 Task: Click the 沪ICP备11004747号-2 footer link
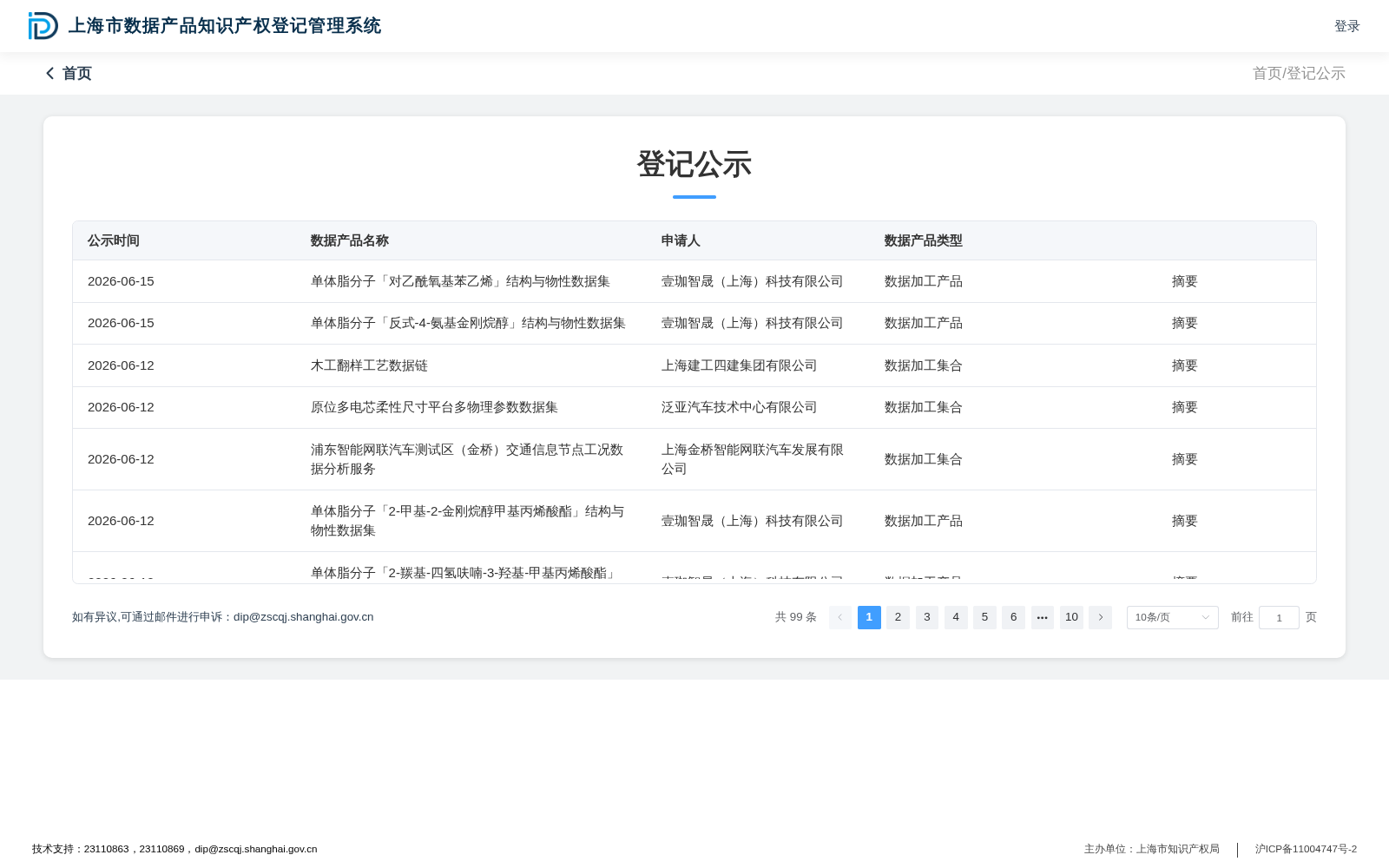[x=1306, y=849]
